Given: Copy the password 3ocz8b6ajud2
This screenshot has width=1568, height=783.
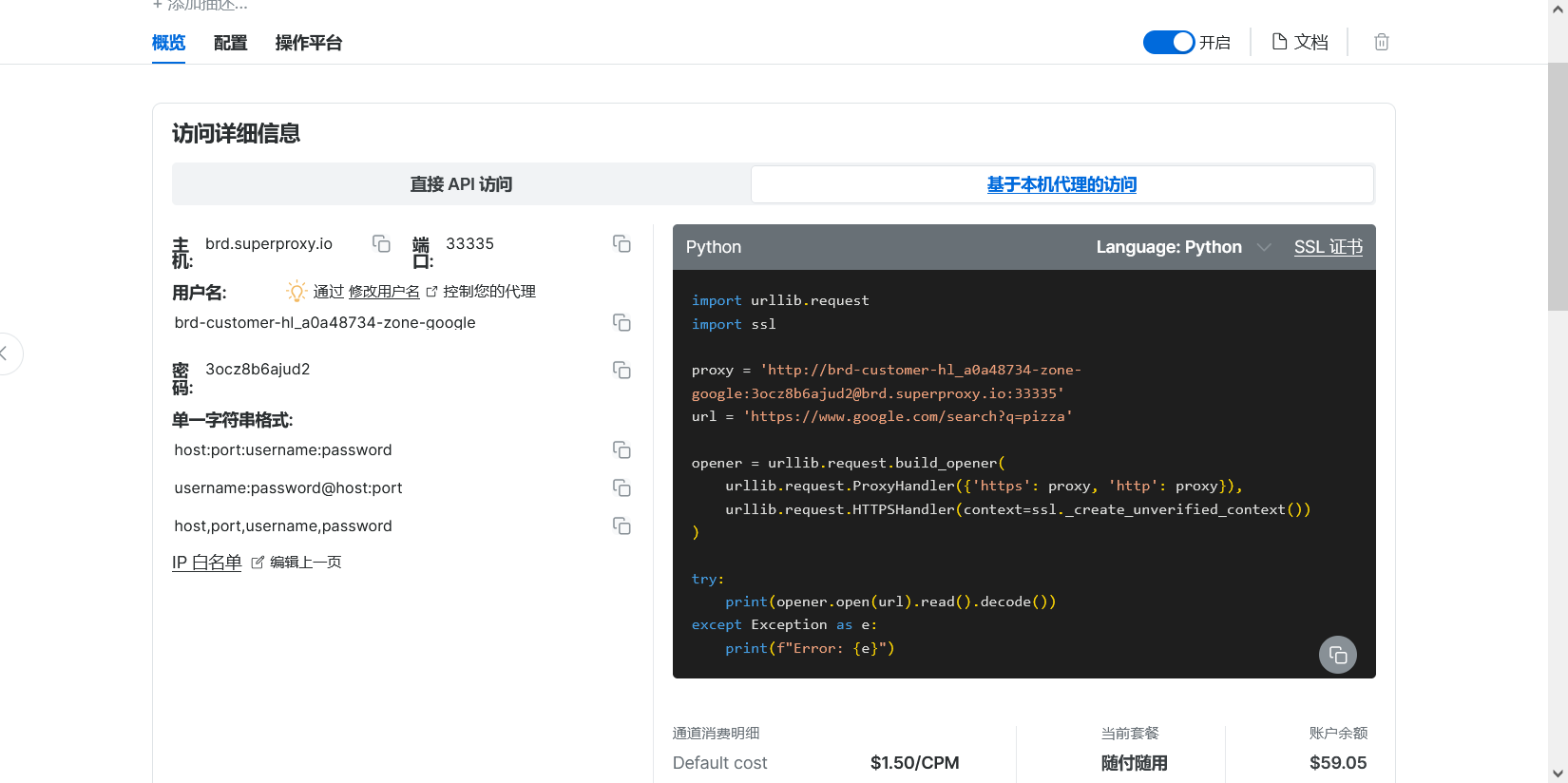Looking at the screenshot, I should point(621,370).
